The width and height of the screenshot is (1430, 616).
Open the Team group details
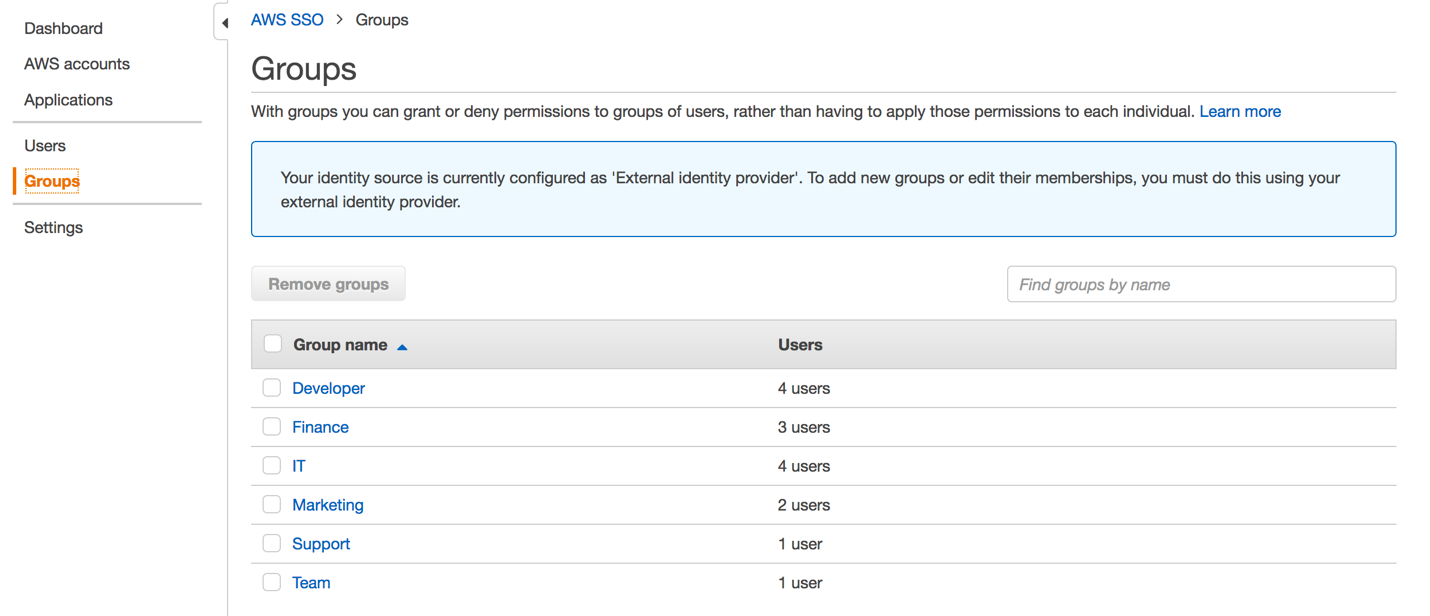click(x=311, y=582)
